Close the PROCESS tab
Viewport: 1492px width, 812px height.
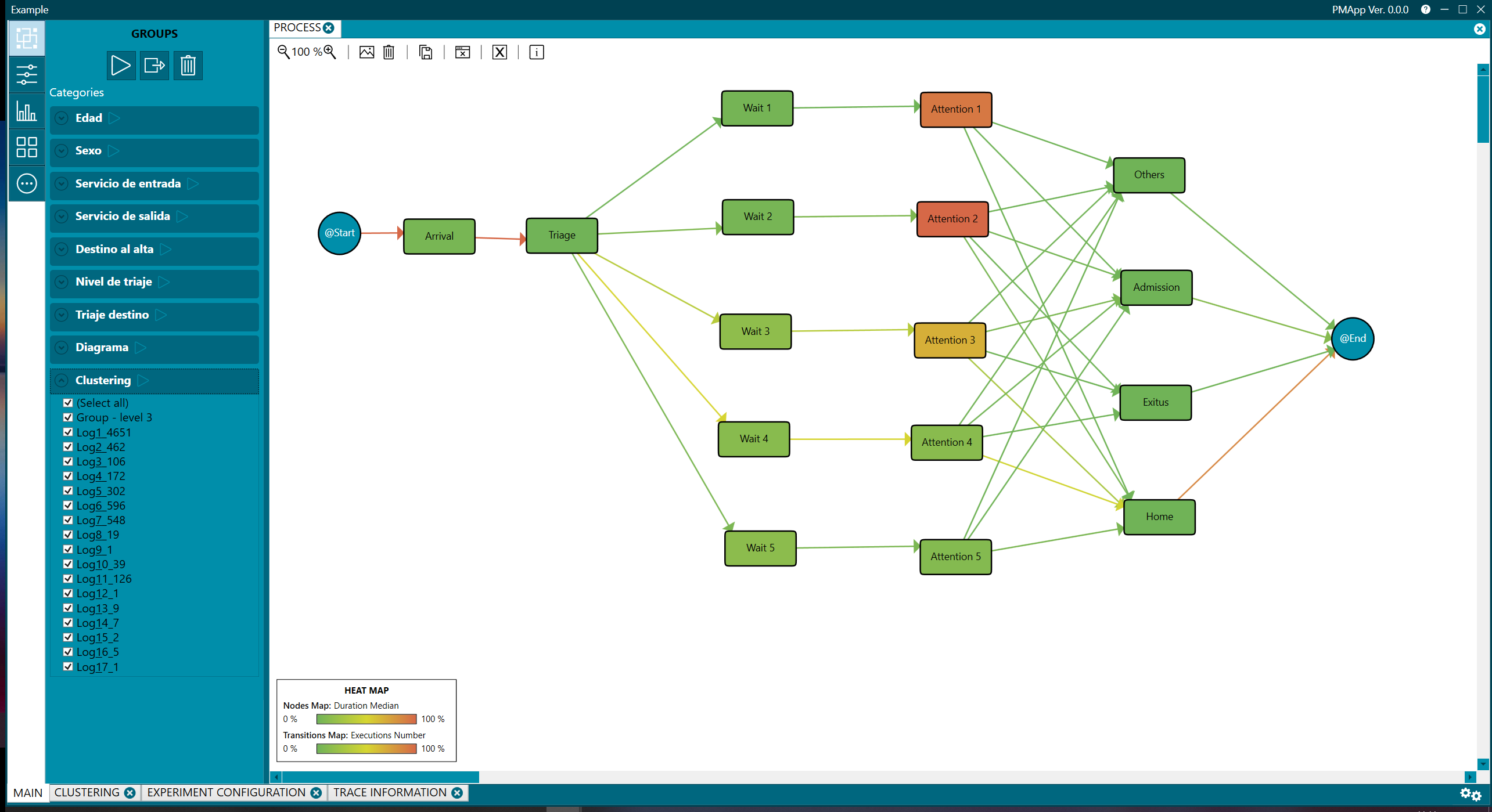tap(329, 28)
